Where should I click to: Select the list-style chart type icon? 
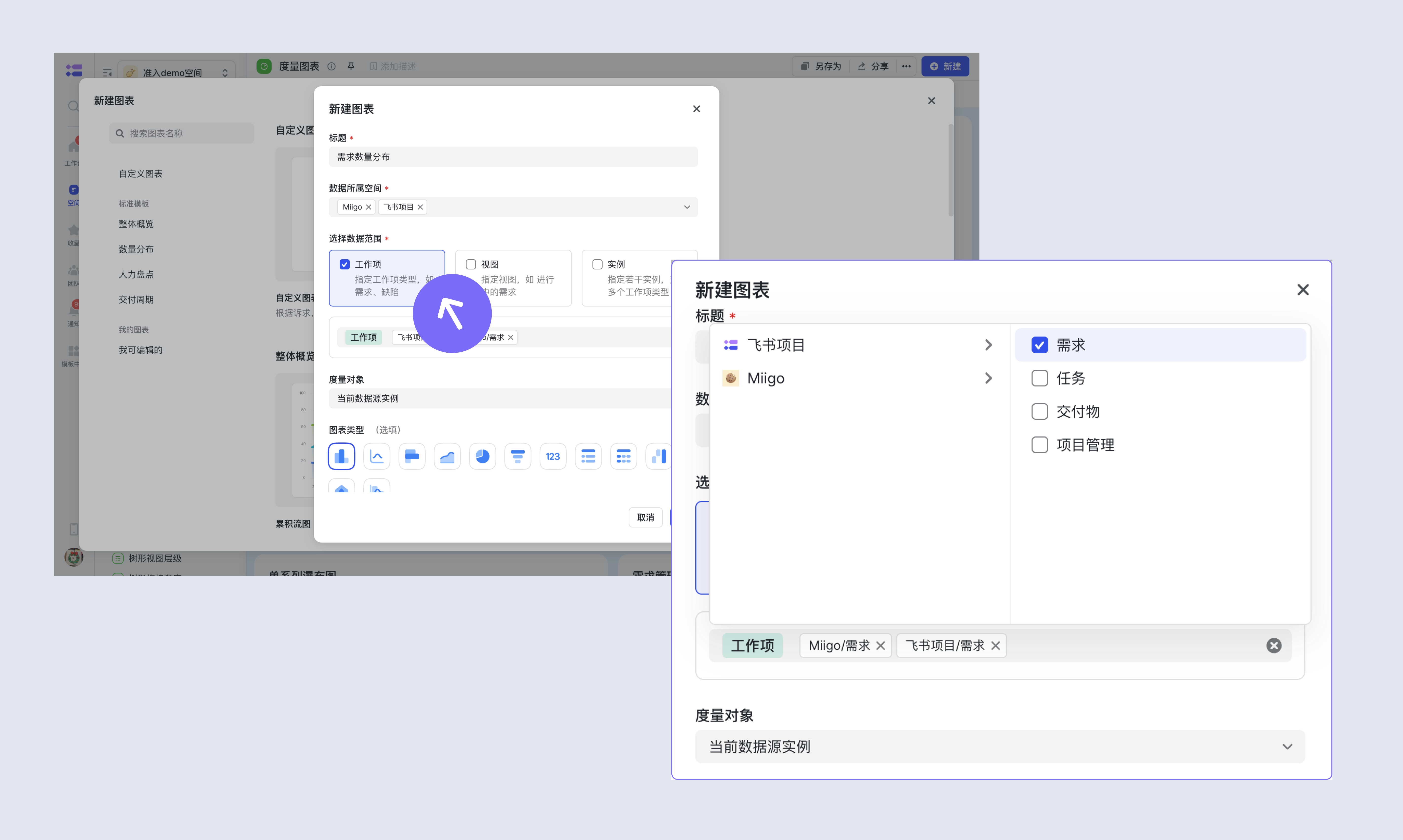[x=588, y=456]
